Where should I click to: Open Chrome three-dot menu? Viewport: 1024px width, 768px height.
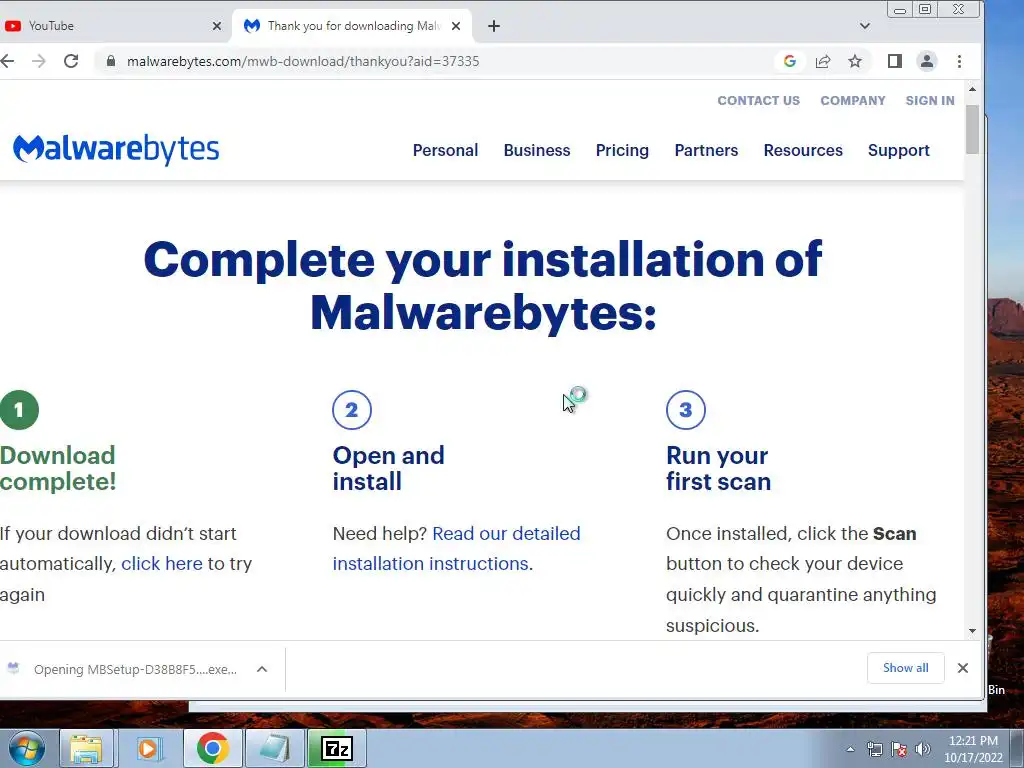(959, 61)
